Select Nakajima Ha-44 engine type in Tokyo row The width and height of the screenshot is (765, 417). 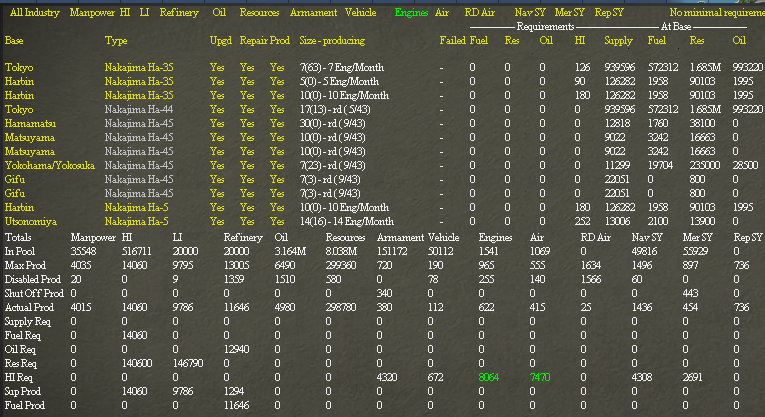[x=139, y=109]
